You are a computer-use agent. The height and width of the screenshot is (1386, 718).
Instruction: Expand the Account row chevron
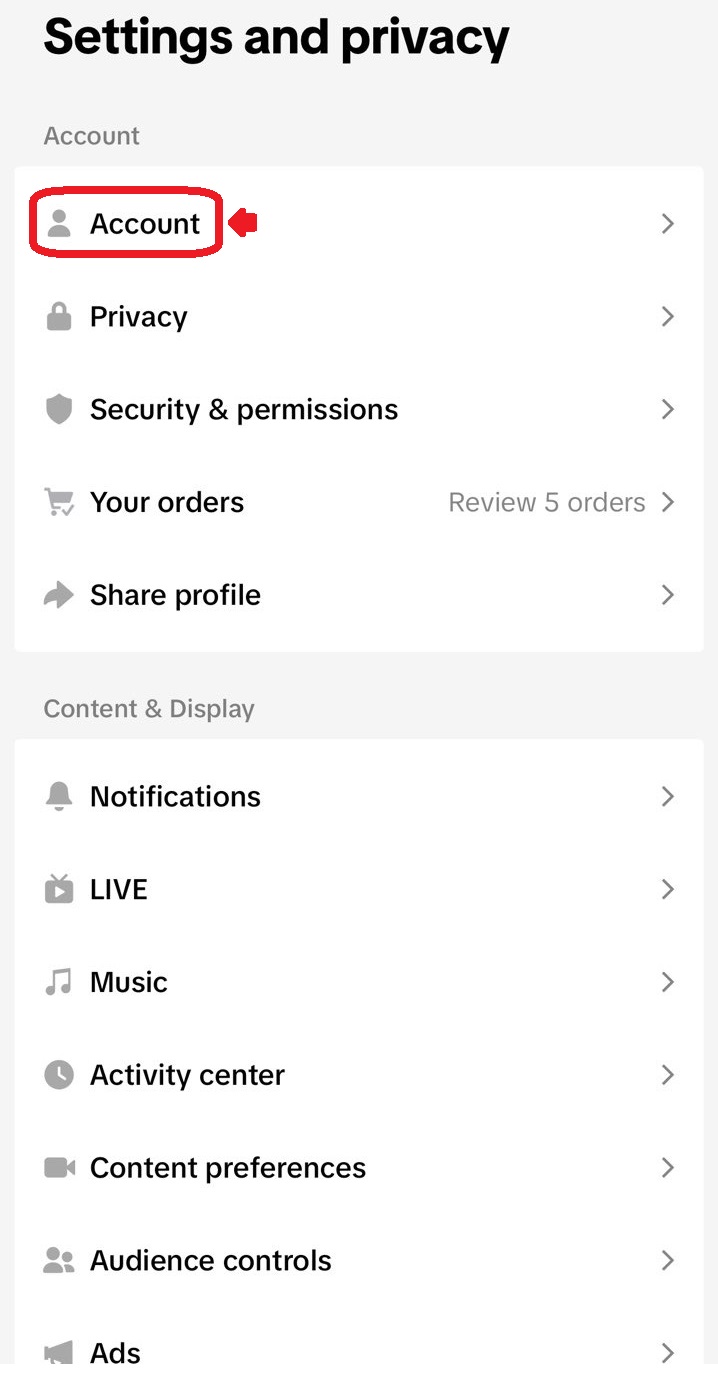(x=667, y=223)
